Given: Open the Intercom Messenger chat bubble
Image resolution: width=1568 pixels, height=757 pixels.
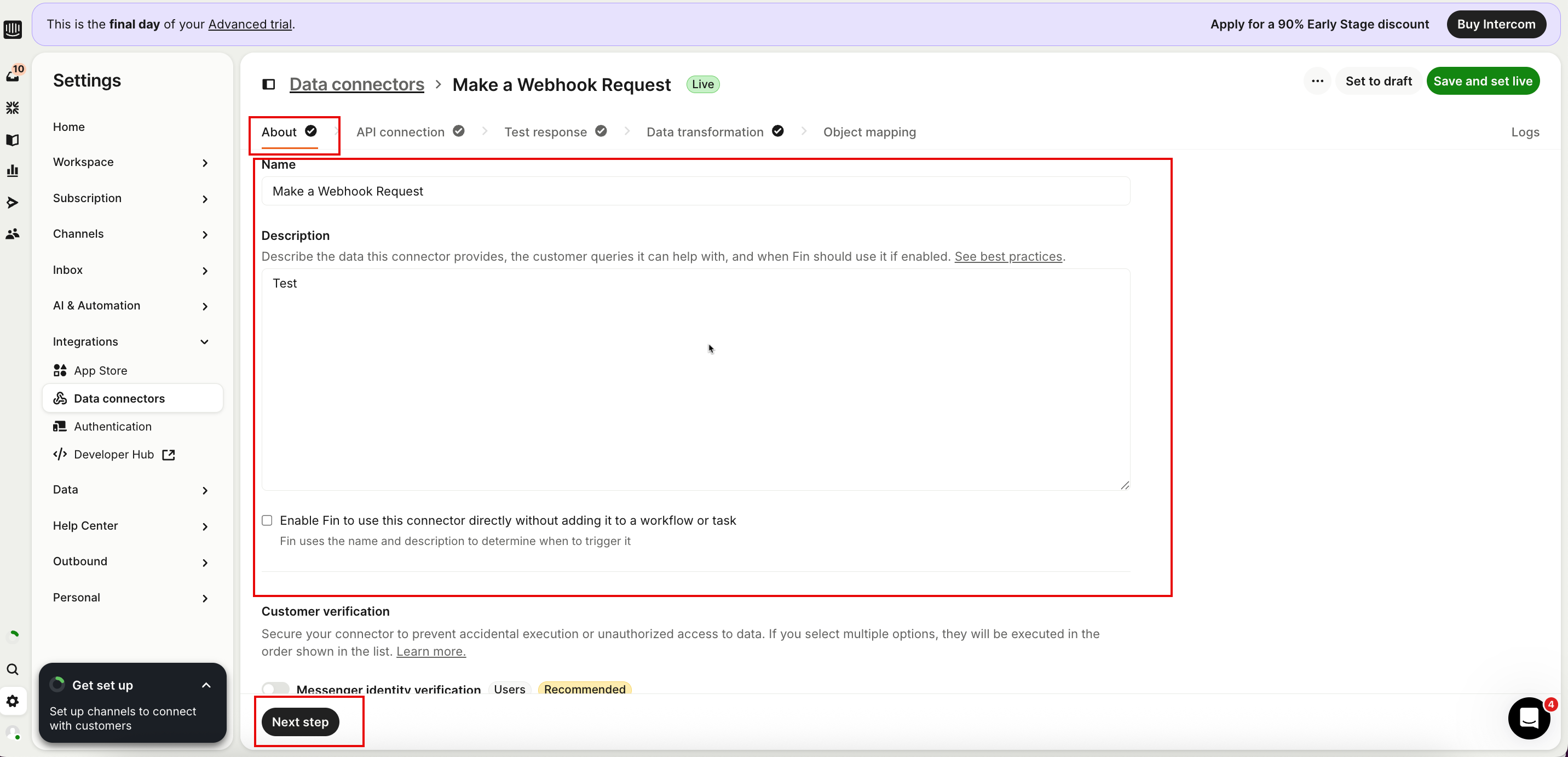Looking at the screenshot, I should 1529,718.
